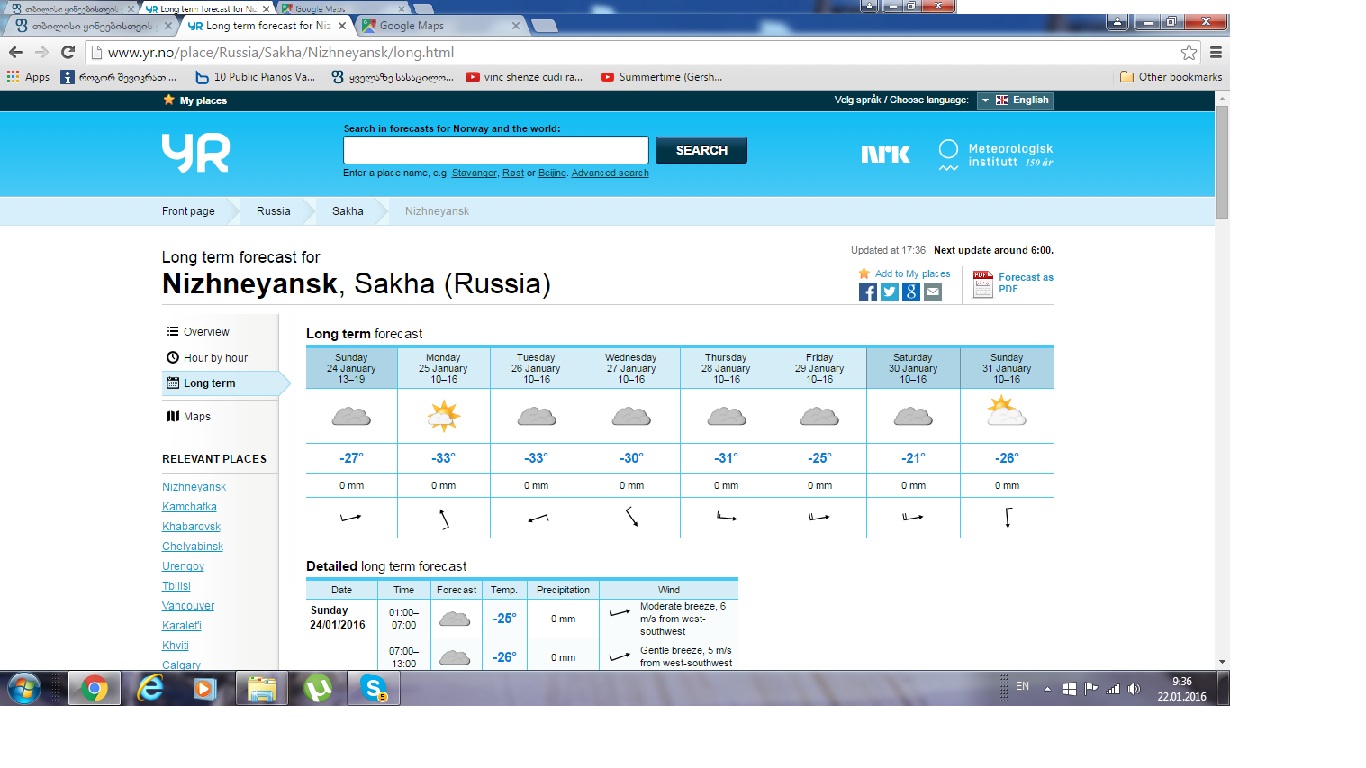Image resolution: width=1366 pixels, height=768 pixels.
Task: Click the Russia breadcrumb
Action: tap(273, 211)
